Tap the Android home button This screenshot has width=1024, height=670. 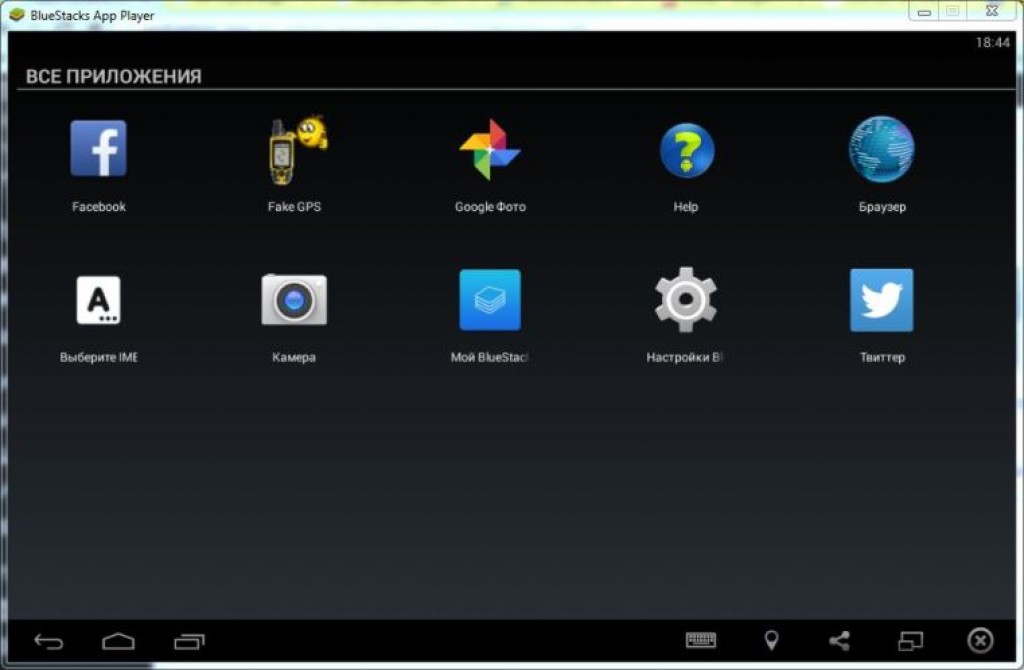(118, 641)
